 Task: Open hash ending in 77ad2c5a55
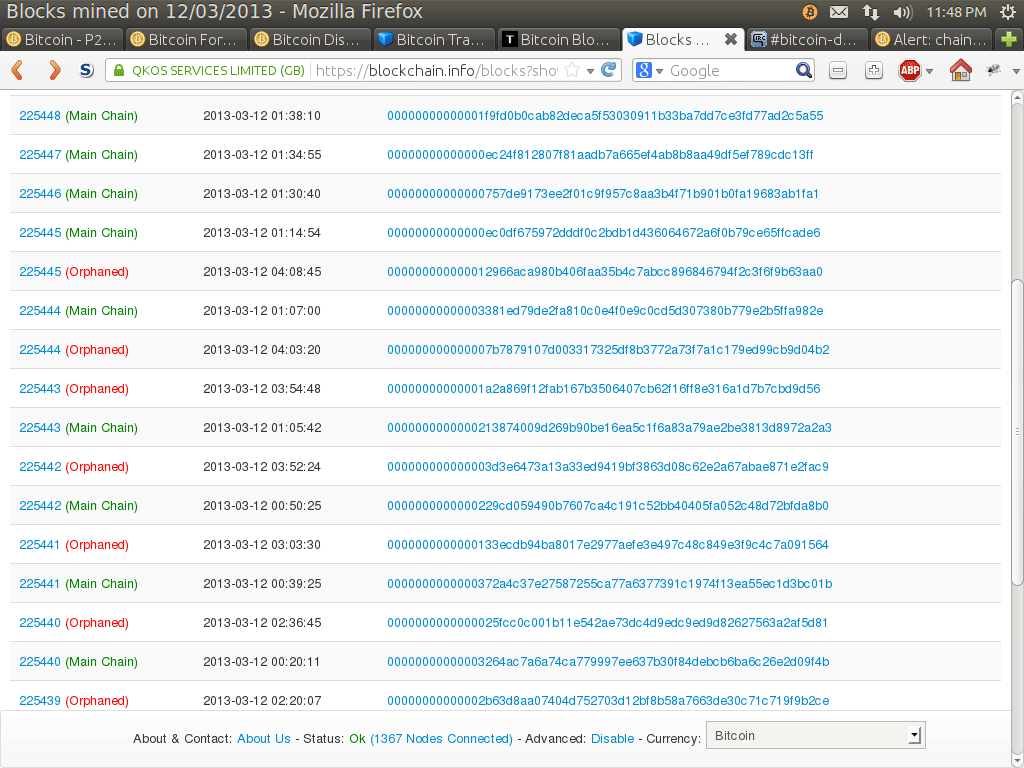[605, 116]
